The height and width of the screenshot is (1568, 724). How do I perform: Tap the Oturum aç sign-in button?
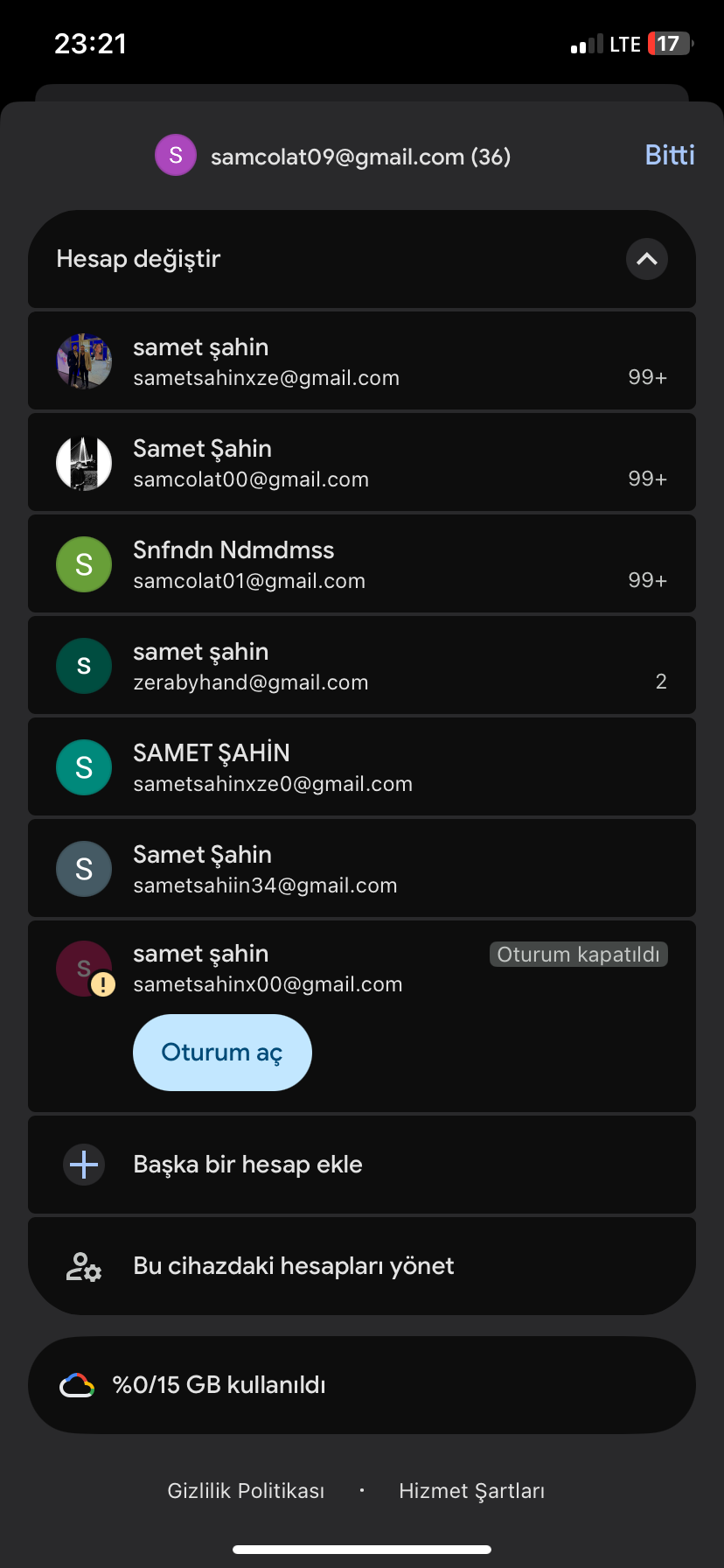[222, 1053]
